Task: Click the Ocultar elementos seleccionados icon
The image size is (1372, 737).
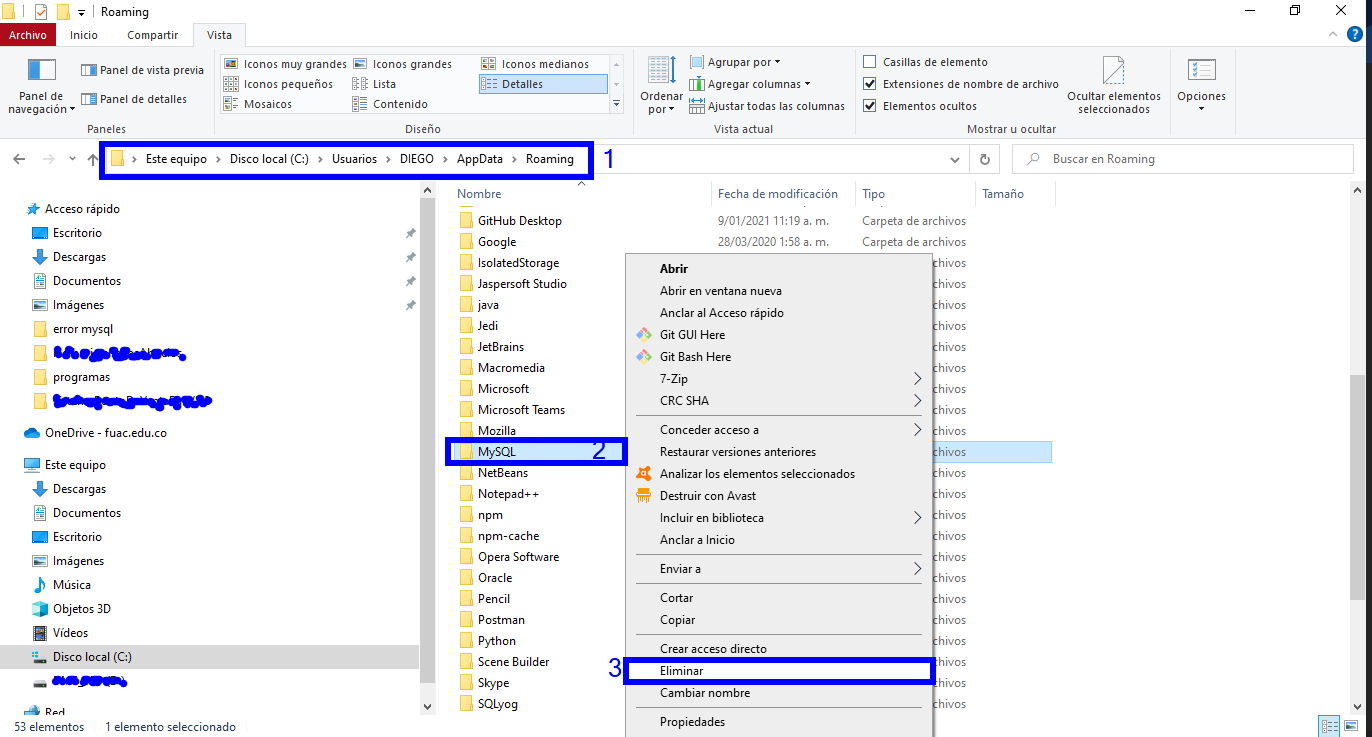Action: 1113,72
